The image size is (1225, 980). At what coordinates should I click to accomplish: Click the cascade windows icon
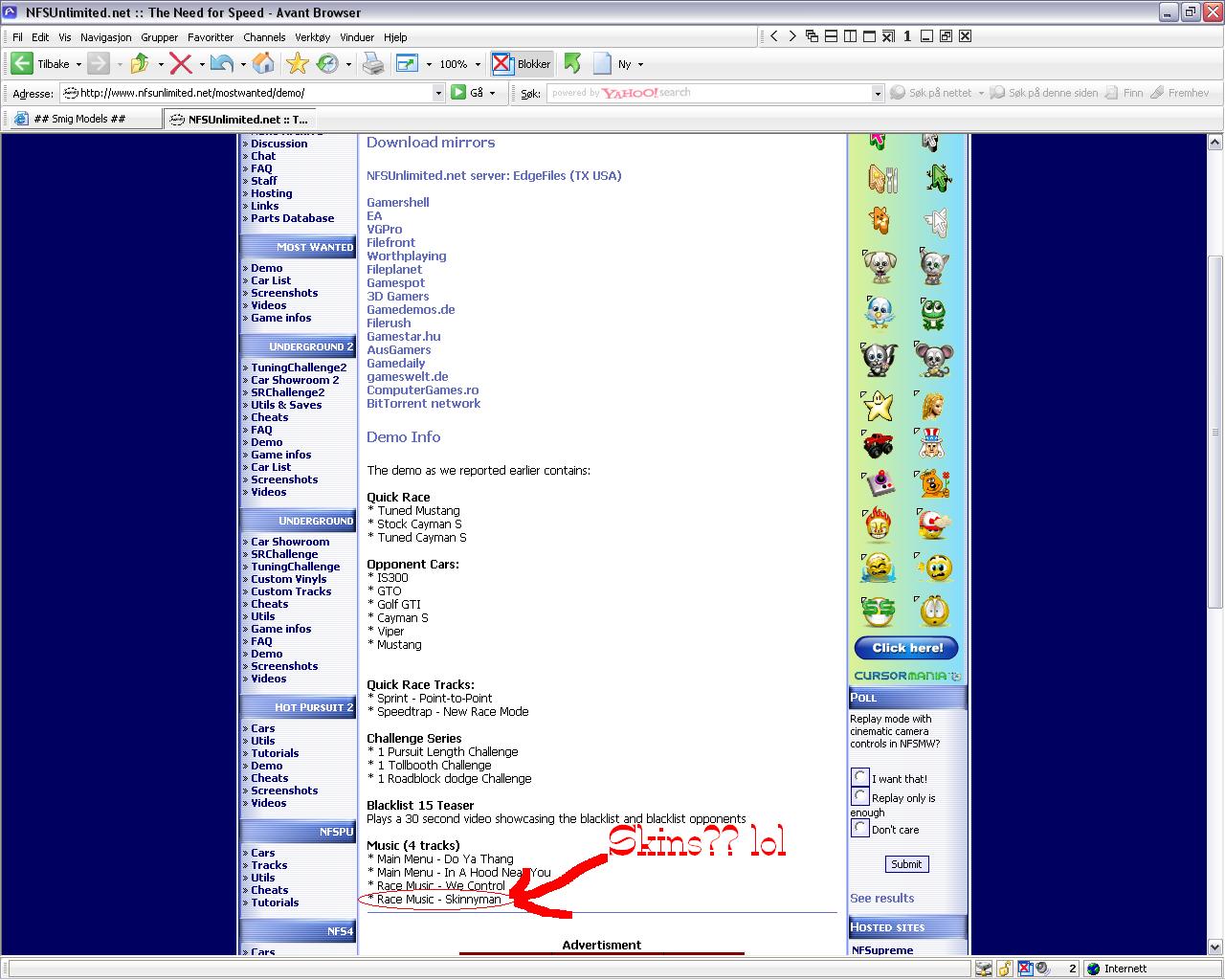(812, 36)
